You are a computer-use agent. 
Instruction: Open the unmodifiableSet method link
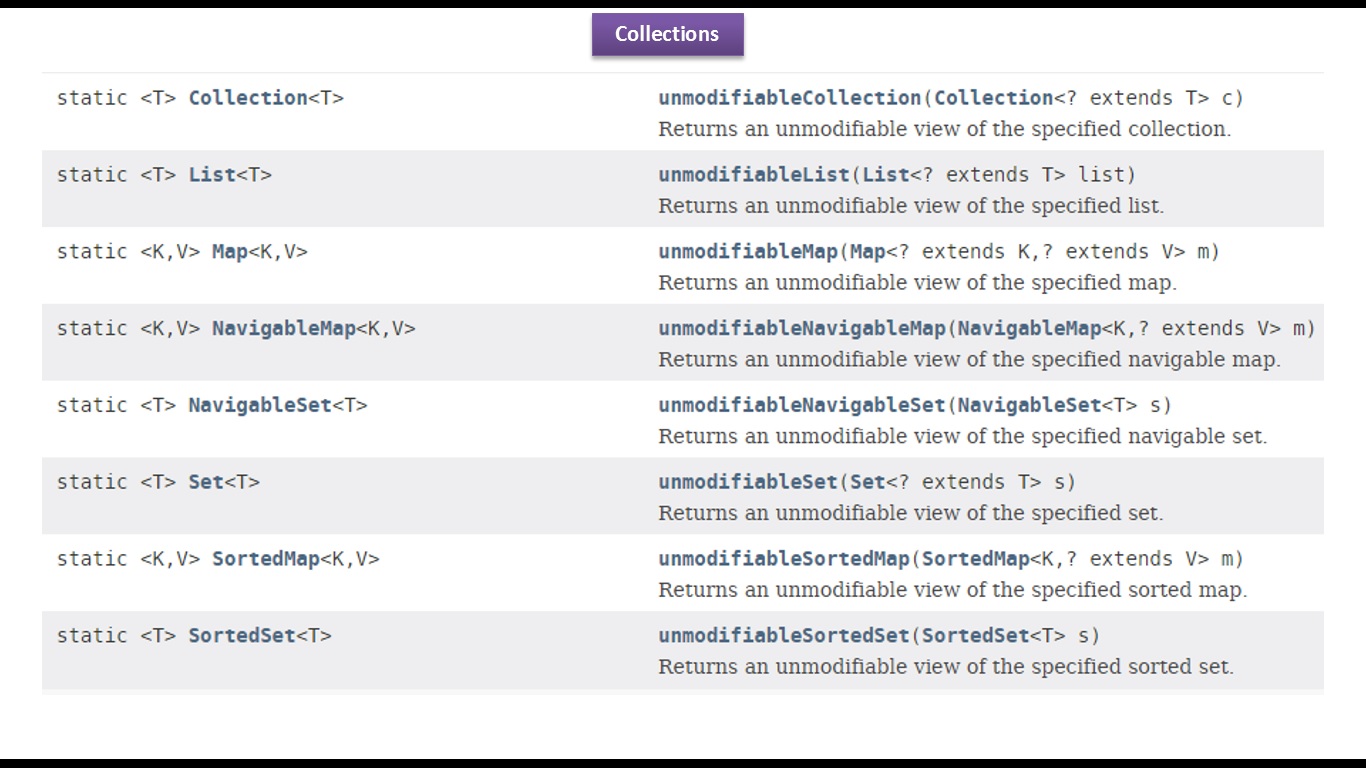tap(748, 482)
